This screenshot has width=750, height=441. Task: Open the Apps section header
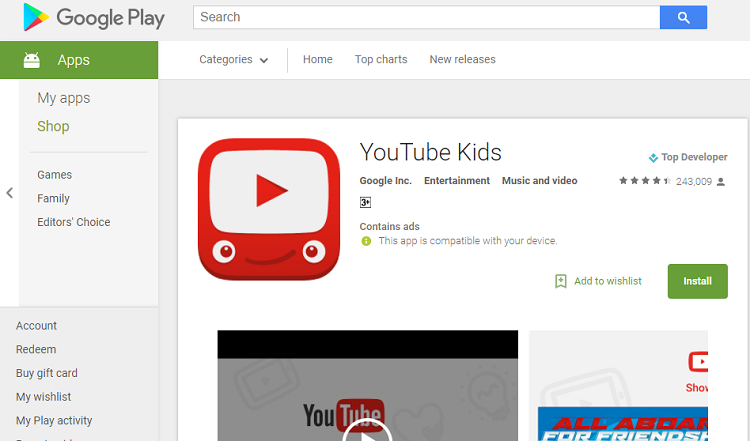(x=79, y=60)
